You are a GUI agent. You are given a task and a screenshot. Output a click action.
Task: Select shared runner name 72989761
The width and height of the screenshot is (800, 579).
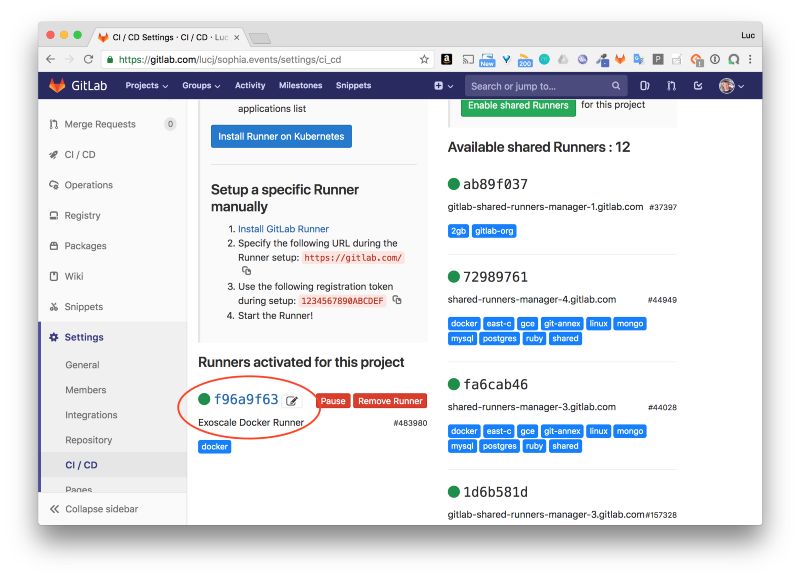[x=495, y=277]
